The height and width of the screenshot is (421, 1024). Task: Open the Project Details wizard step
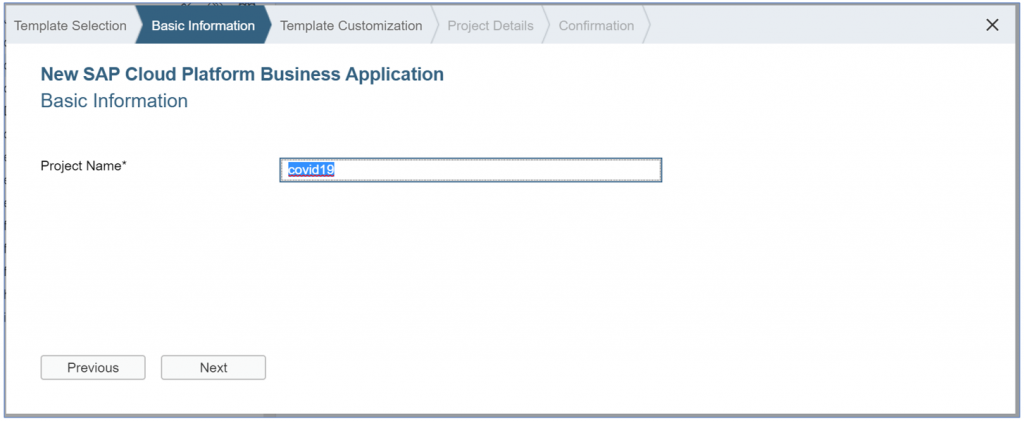[490, 25]
